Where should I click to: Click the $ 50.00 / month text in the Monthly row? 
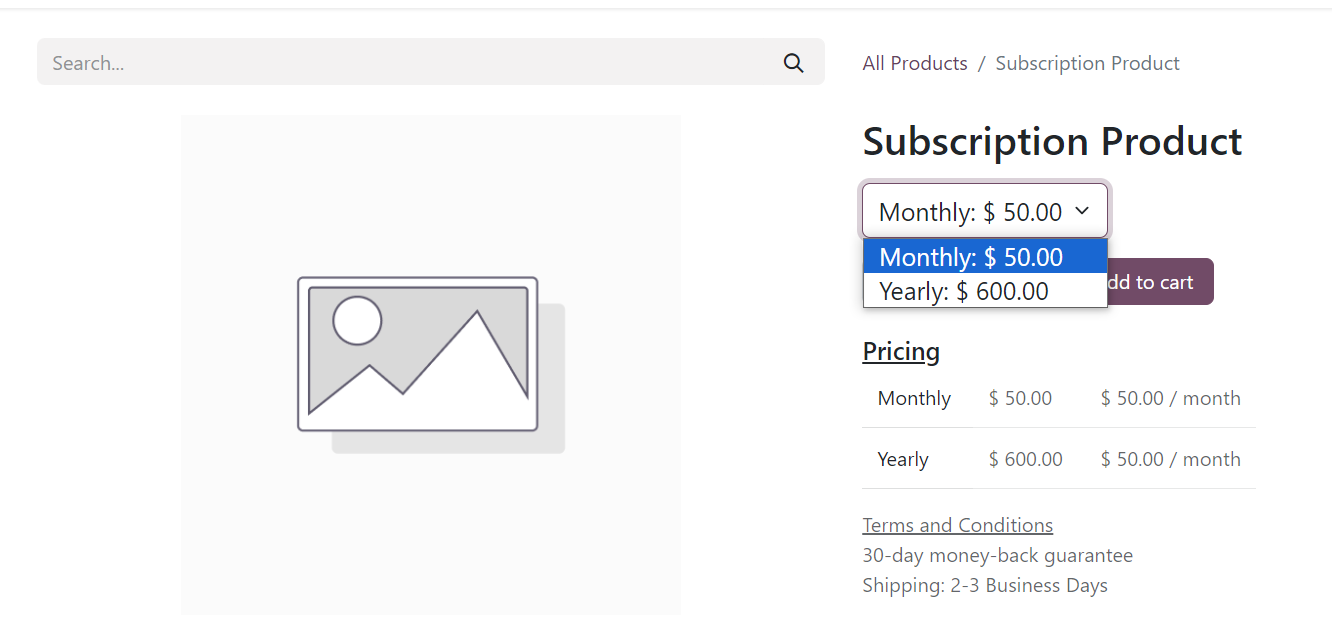pos(1170,398)
